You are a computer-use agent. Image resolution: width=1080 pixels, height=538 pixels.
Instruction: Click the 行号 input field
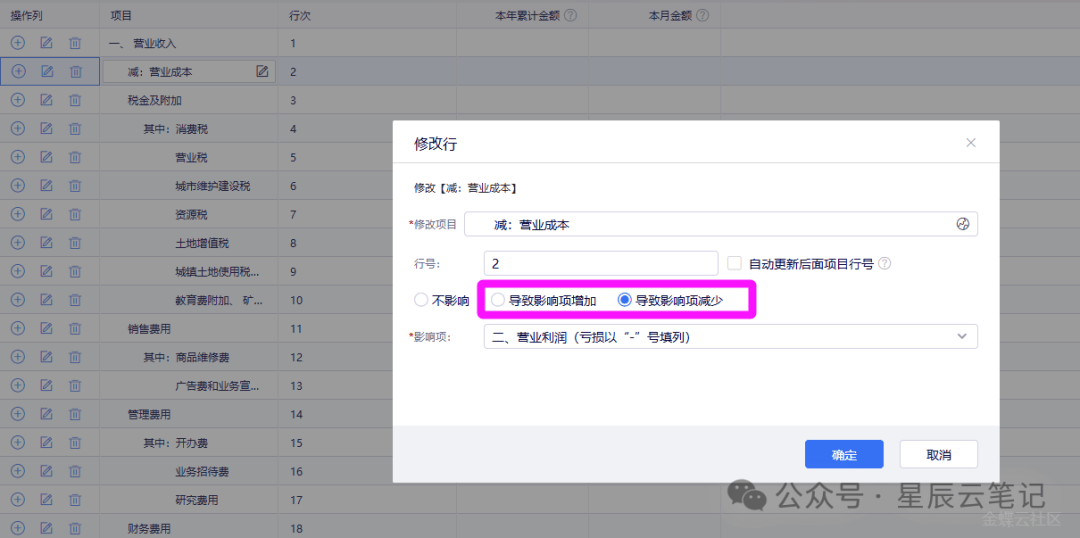[600, 264]
